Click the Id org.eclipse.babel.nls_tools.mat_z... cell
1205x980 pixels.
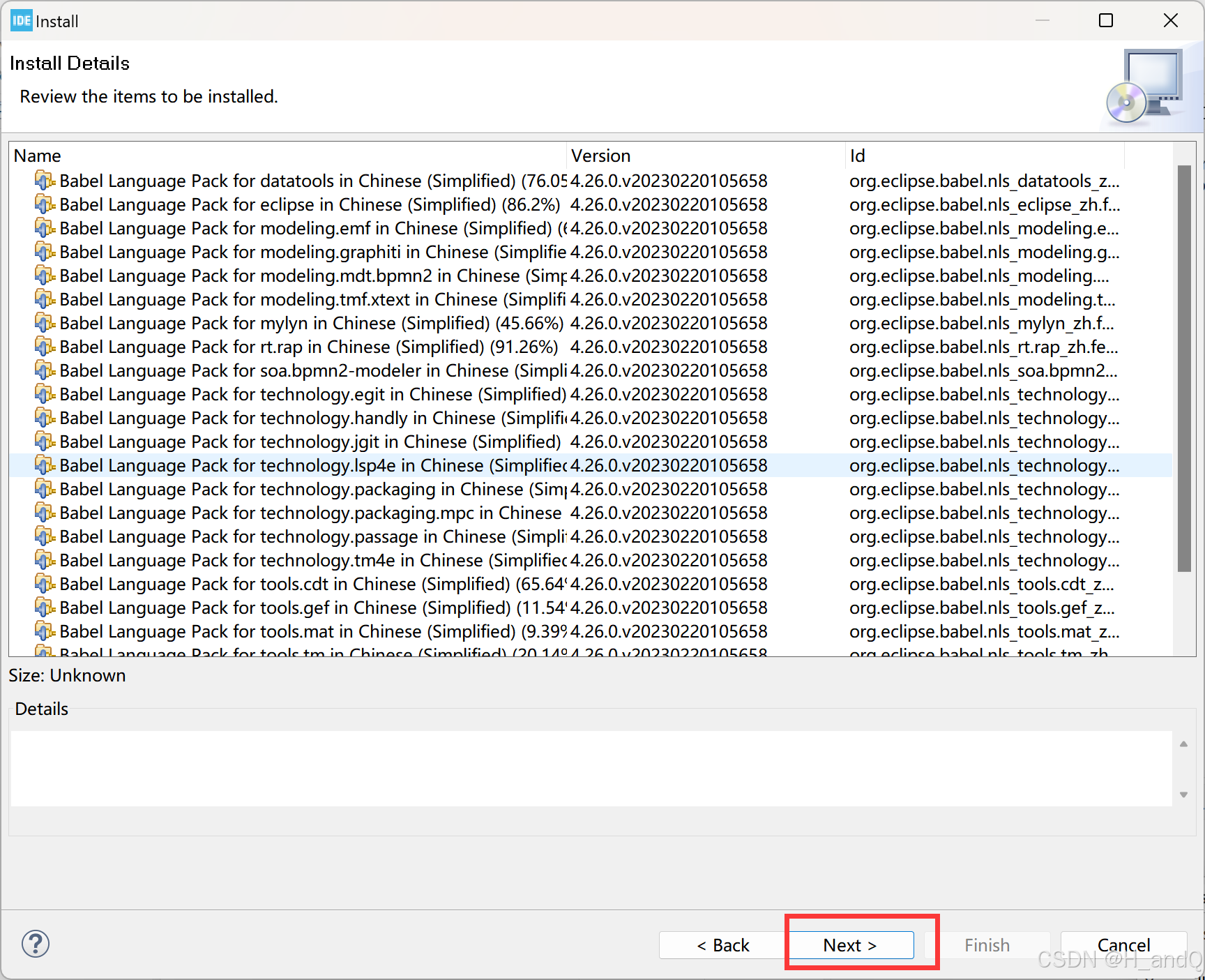click(x=984, y=631)
